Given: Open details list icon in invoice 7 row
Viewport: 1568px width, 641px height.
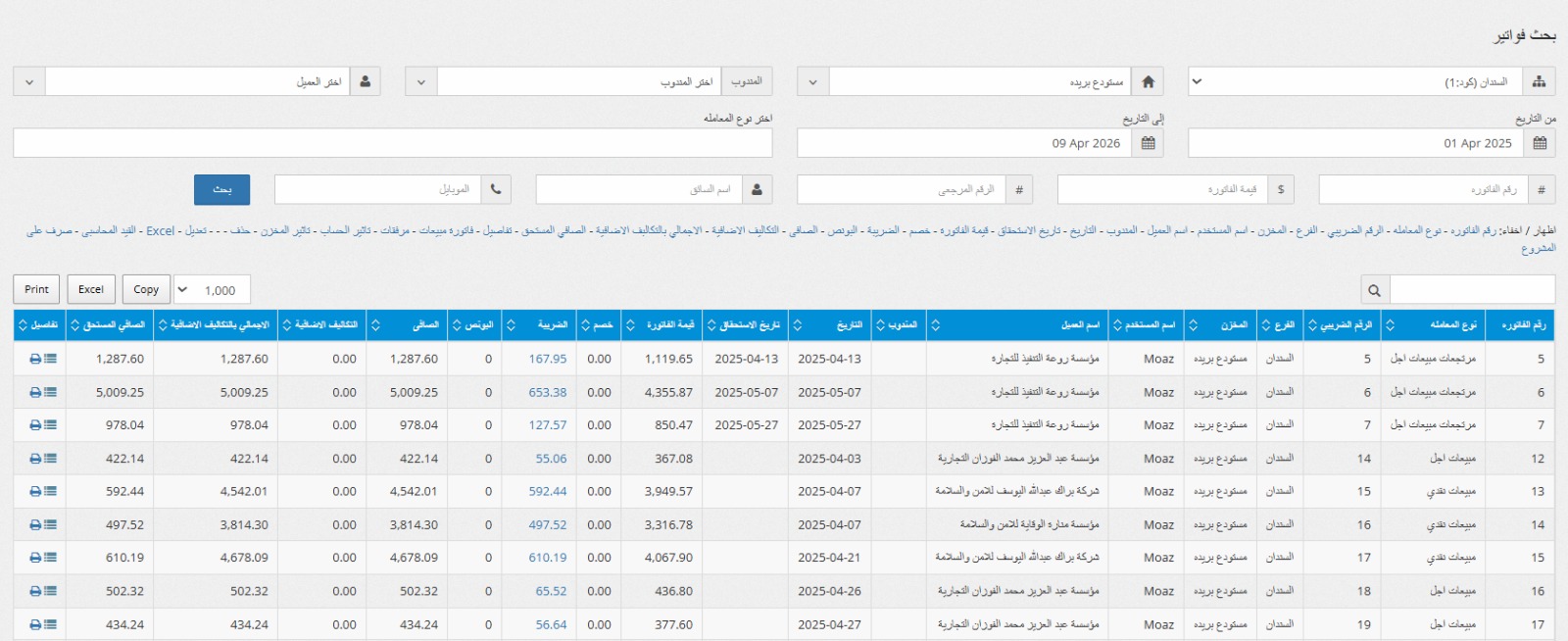Looking at the screenshot, I should (x=50, y=425).
